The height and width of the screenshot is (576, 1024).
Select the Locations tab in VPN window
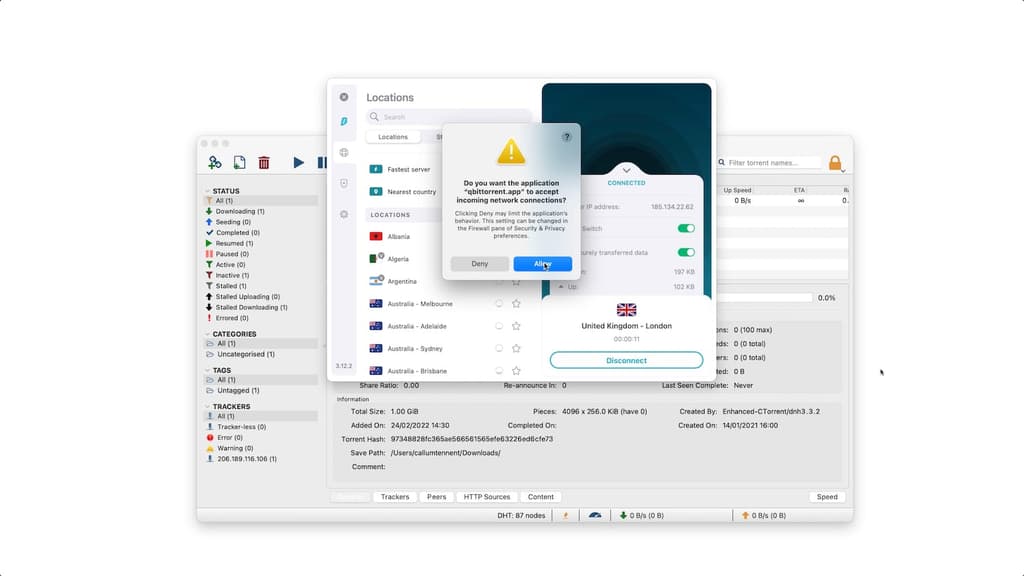392,137
